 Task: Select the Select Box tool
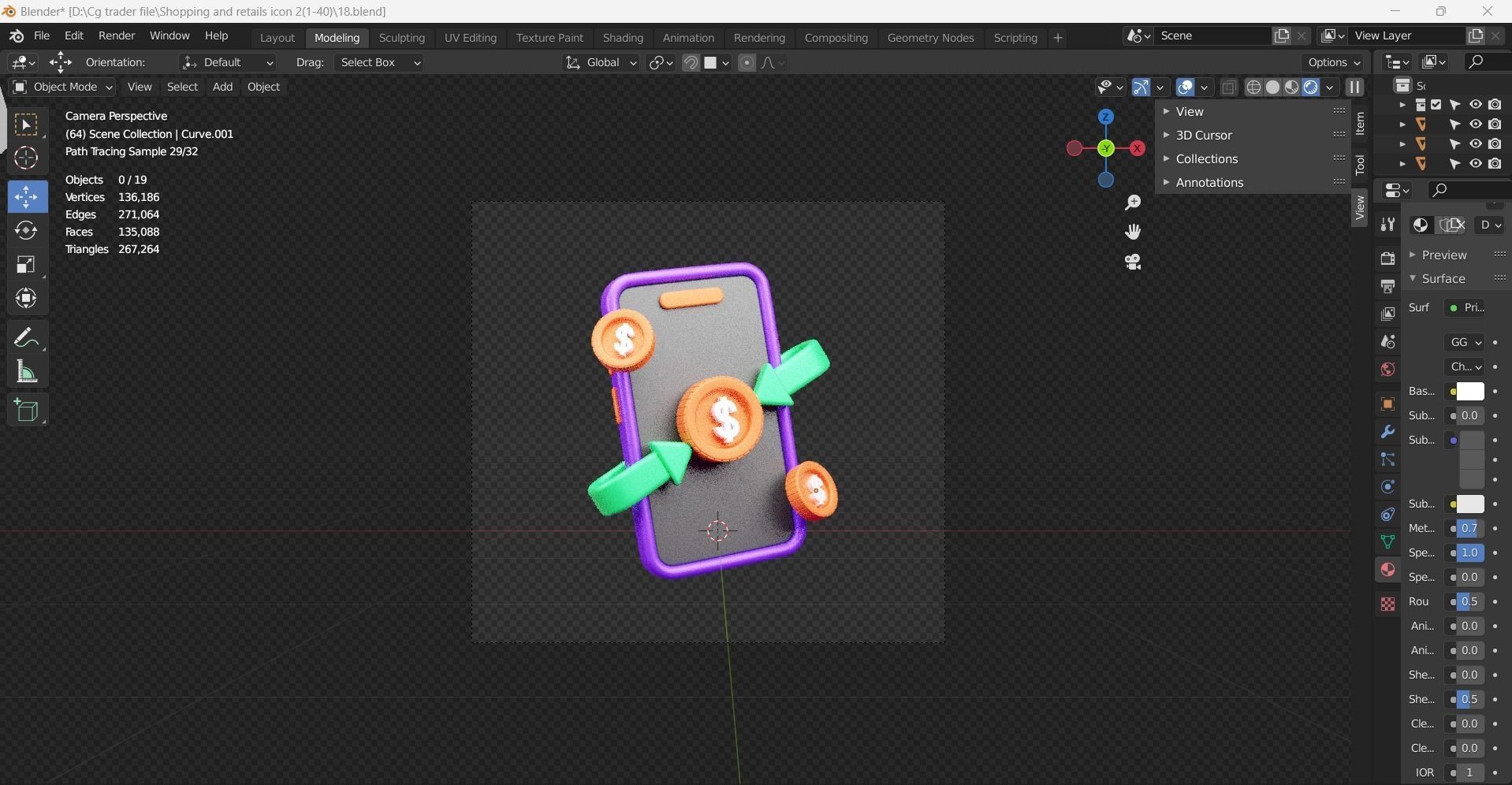click(x=26, y=125)
